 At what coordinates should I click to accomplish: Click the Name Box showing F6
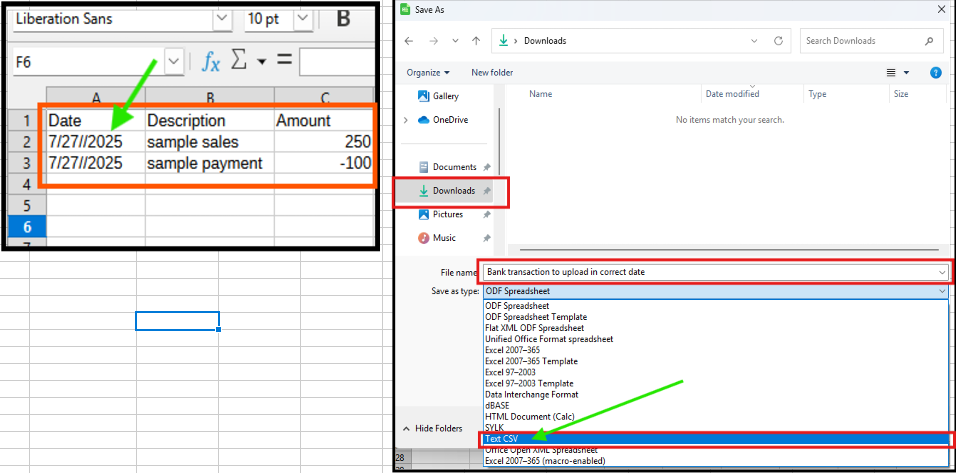[x=90, y=61]
